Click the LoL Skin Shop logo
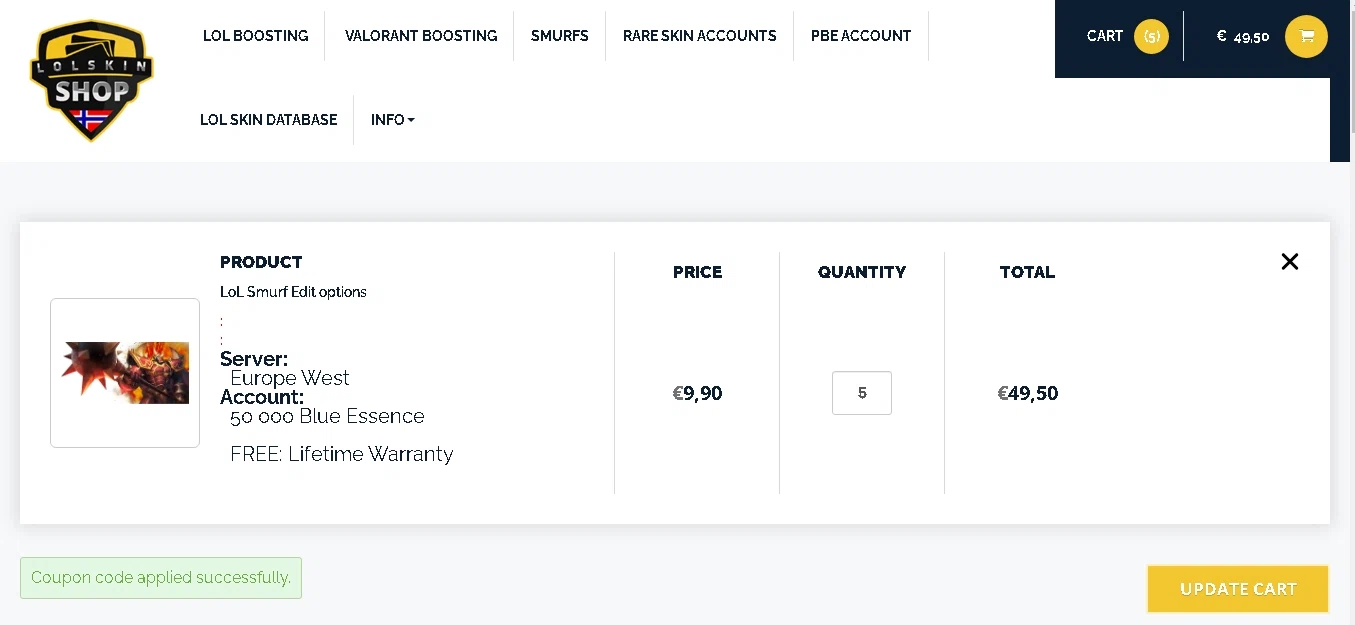The image size is (1355, 625). coord(91,81)
